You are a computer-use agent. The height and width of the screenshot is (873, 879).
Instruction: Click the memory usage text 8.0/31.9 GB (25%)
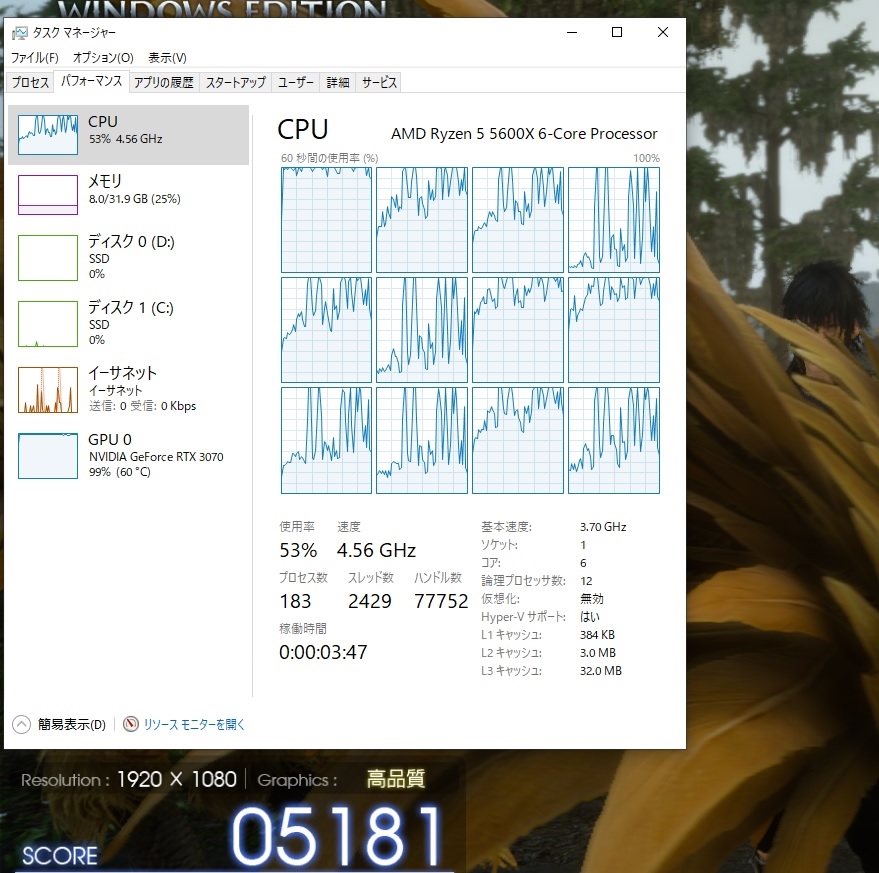tap(135, 199)
